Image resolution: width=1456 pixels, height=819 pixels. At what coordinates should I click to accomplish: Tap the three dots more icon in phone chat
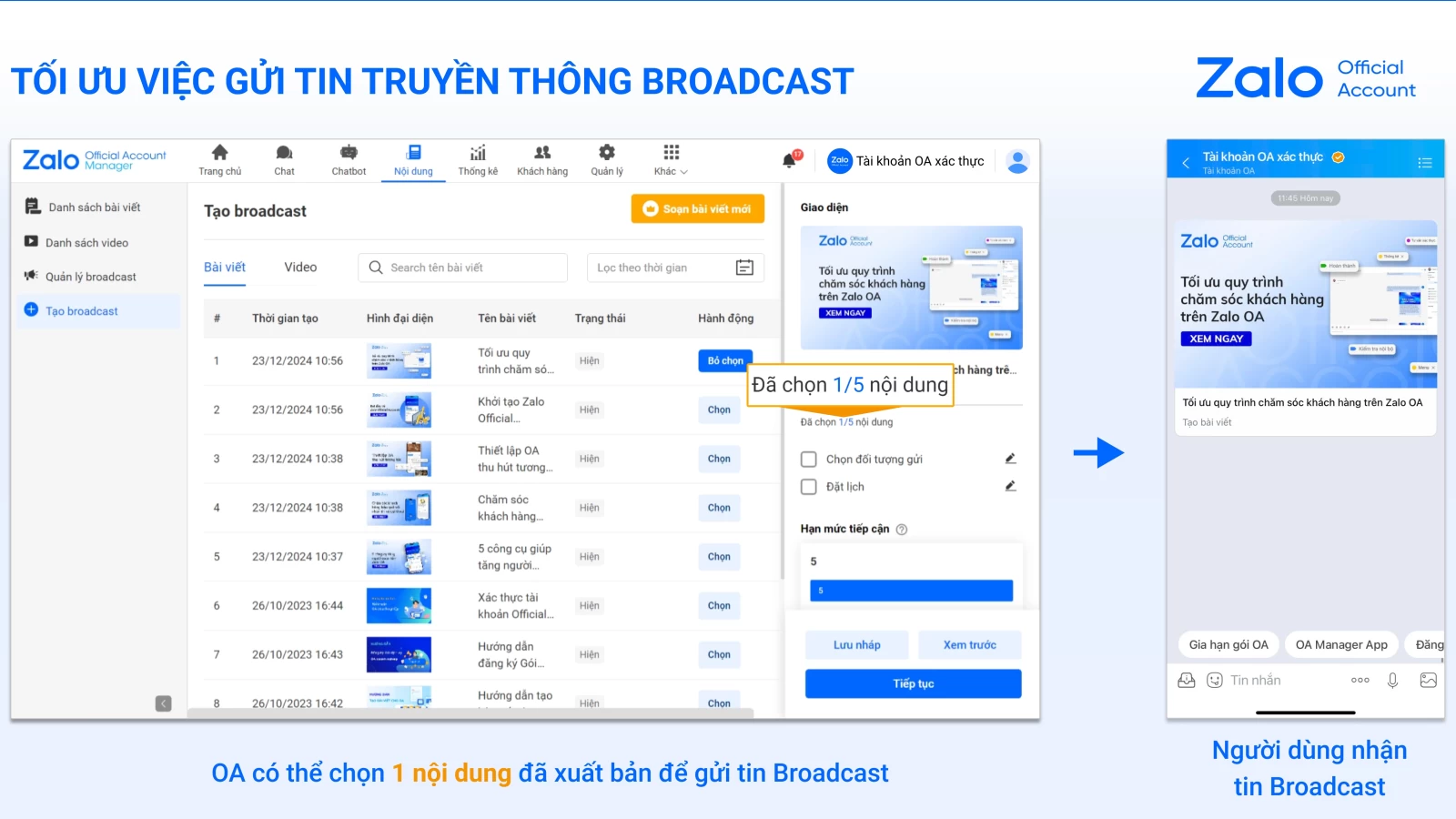click(1360, 680)
